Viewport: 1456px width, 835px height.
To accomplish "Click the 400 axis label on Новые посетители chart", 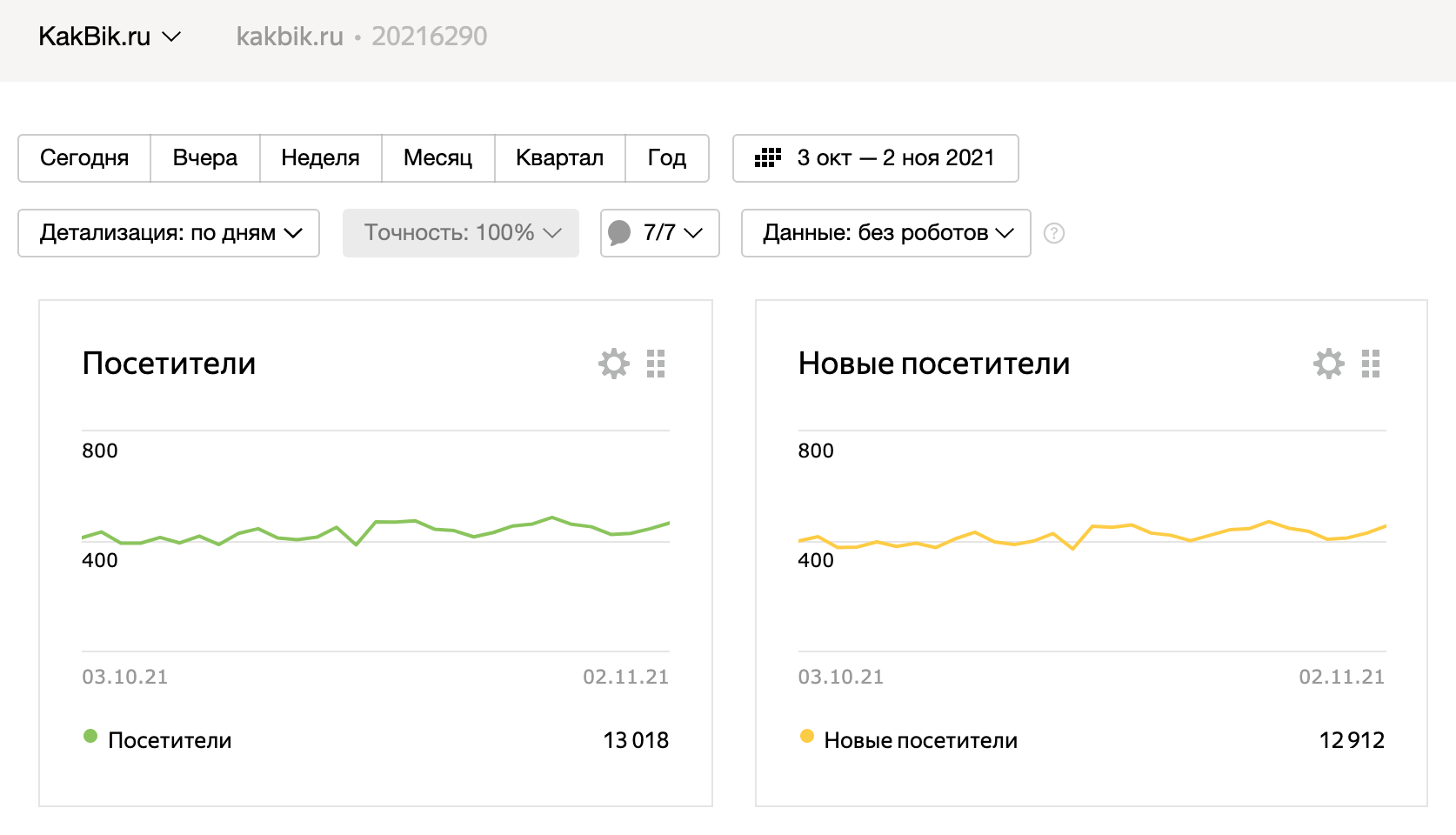I will (816, 560).
